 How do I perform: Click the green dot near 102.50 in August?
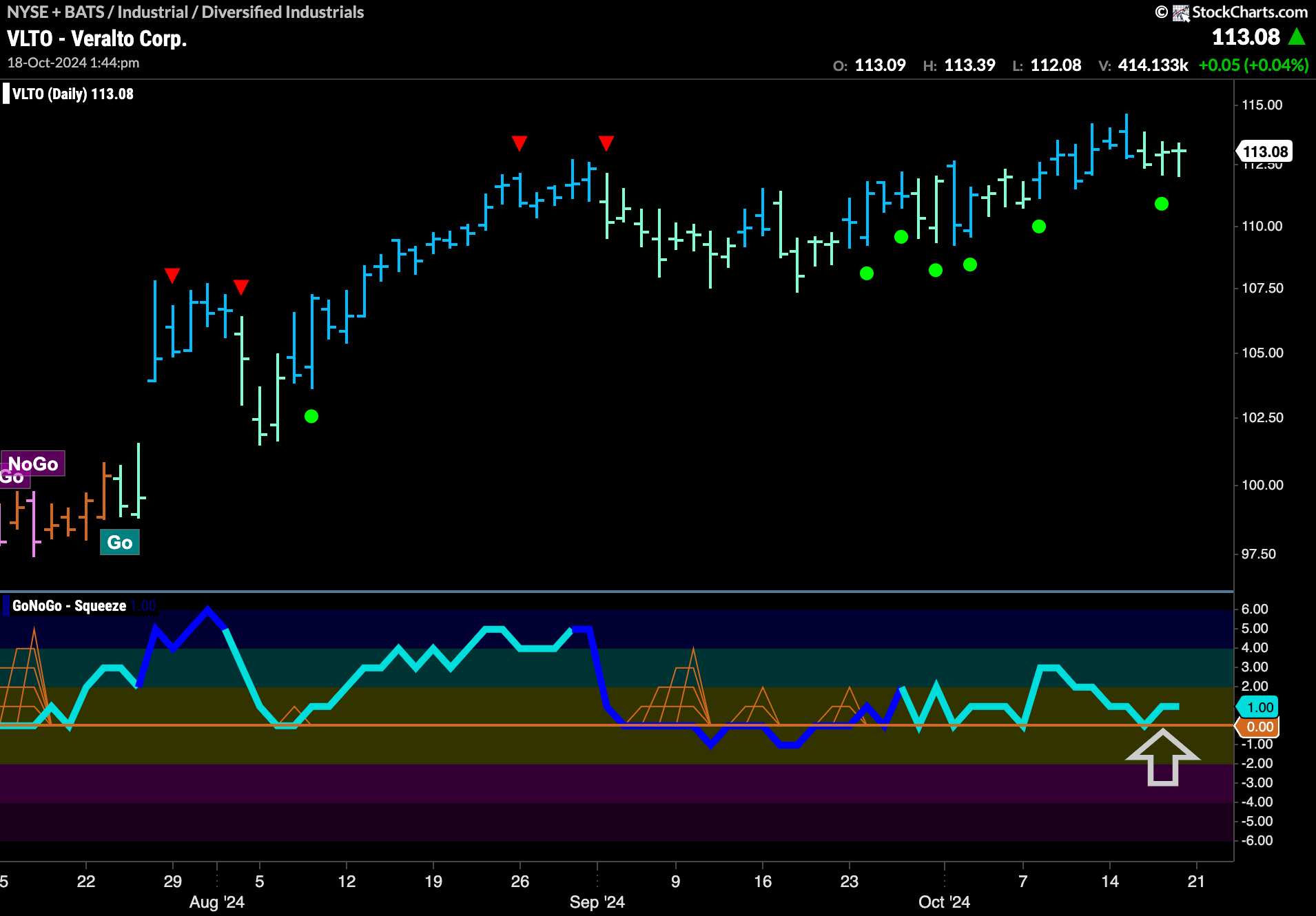(311, 416)
